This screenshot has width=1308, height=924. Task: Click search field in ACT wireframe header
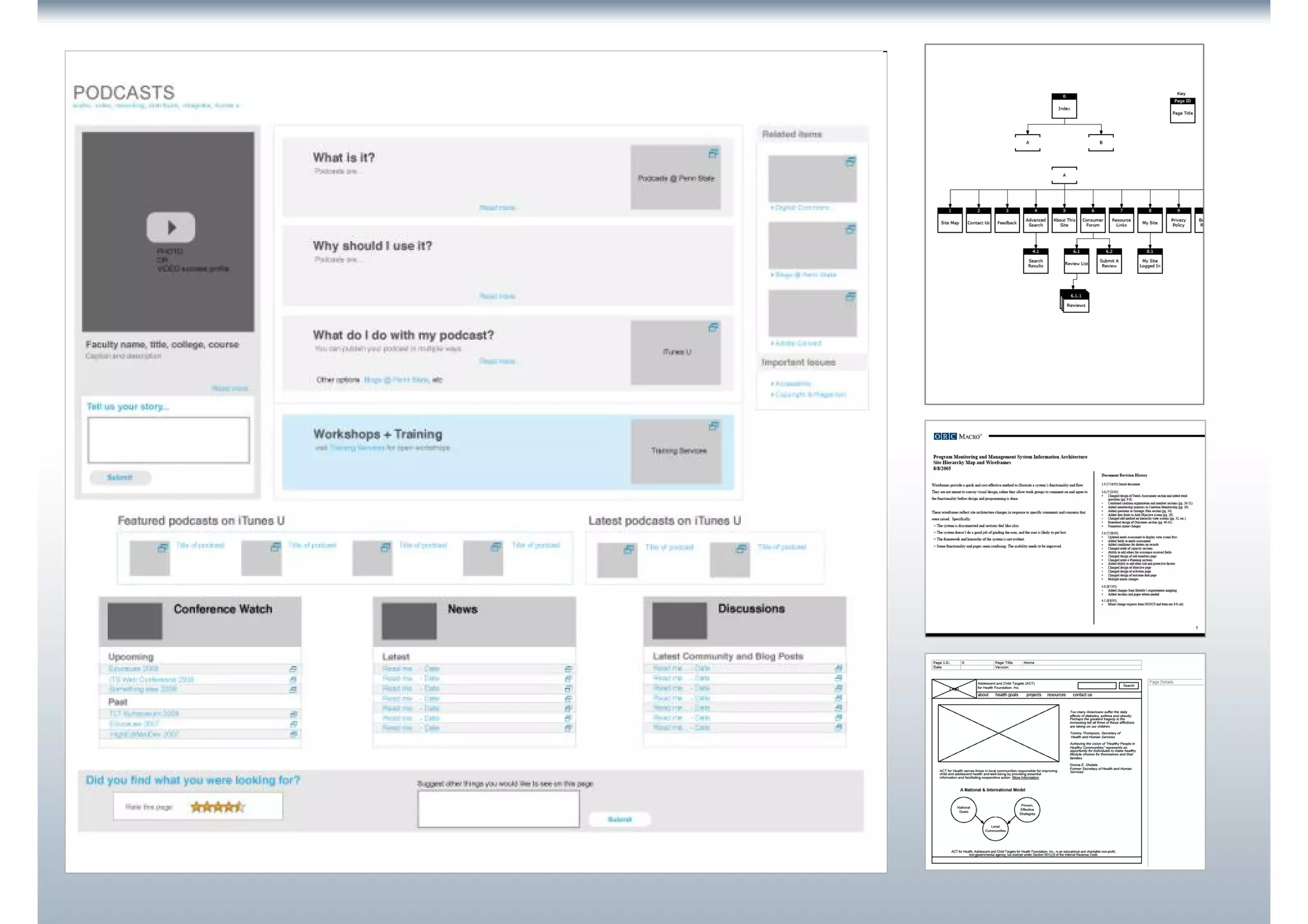point(1097,685)
